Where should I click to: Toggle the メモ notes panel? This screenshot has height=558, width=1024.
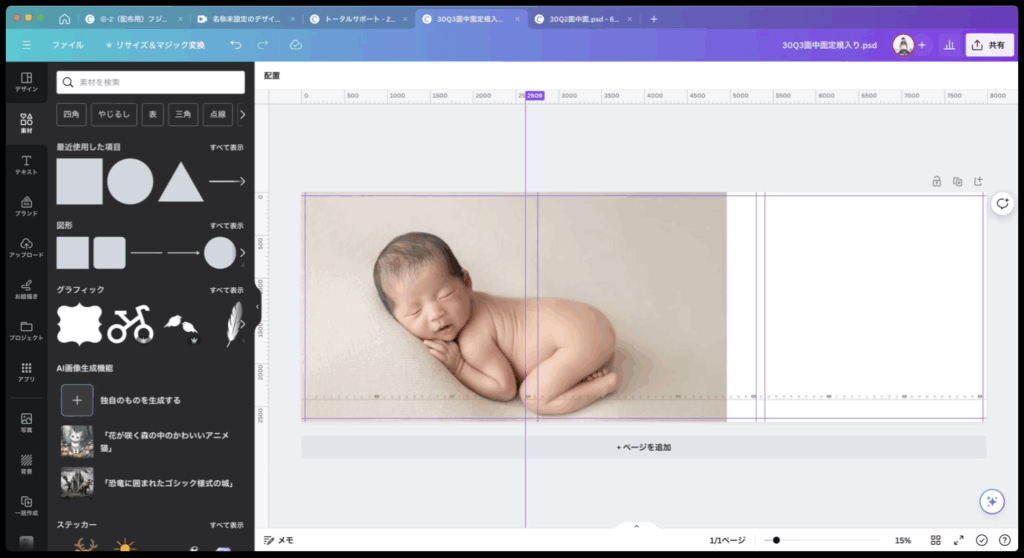[279, 540]
